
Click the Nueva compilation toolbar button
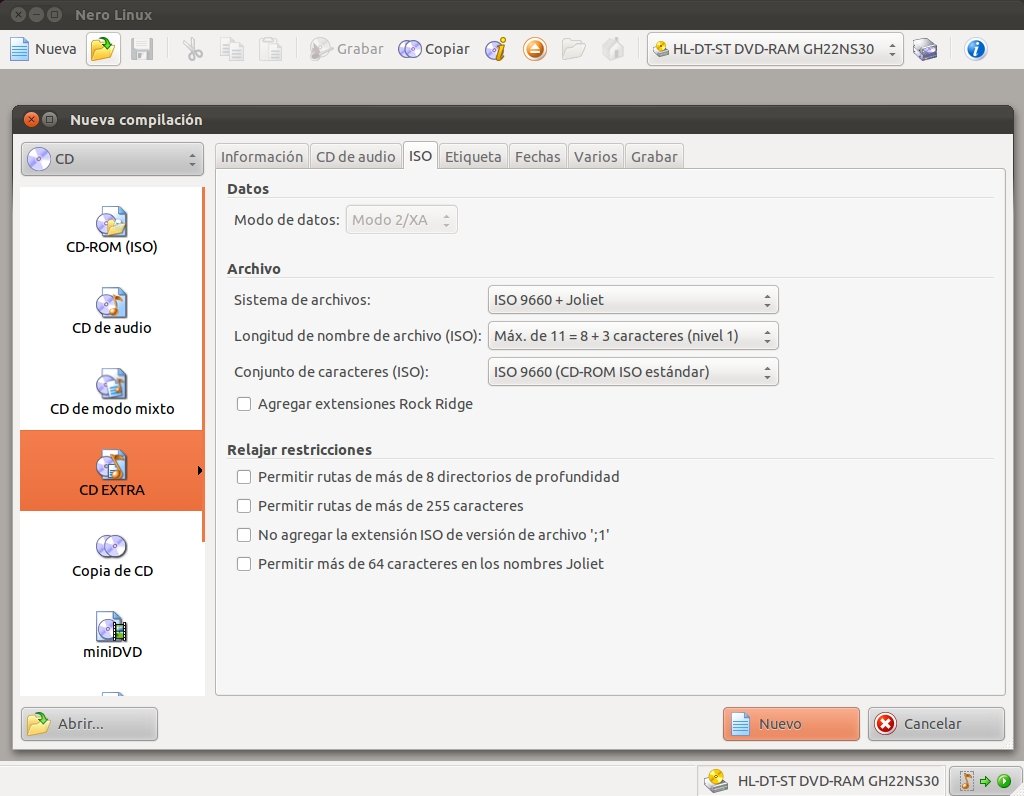click(43, 49)
